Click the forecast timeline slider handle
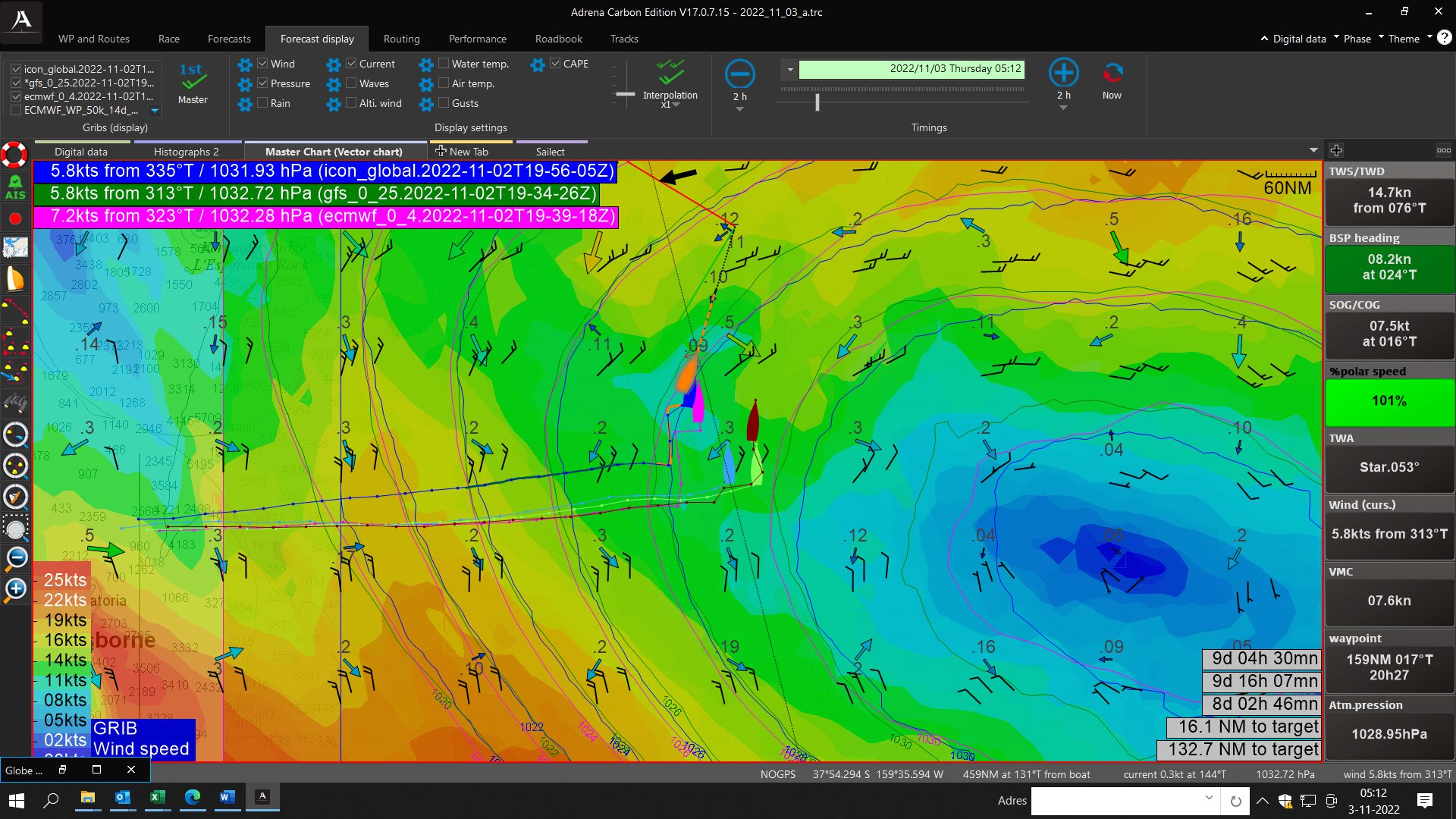Screen dimensions: 1456x819 (x=817, y=102)
